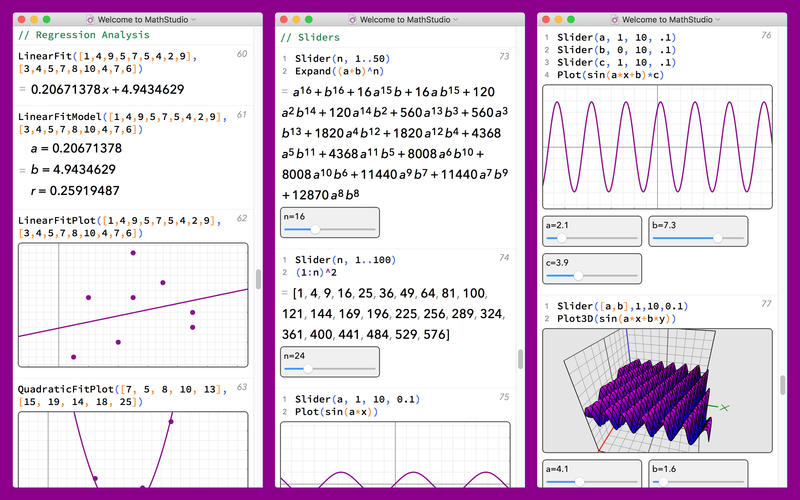Click entry number 60 label

point(242,54)
